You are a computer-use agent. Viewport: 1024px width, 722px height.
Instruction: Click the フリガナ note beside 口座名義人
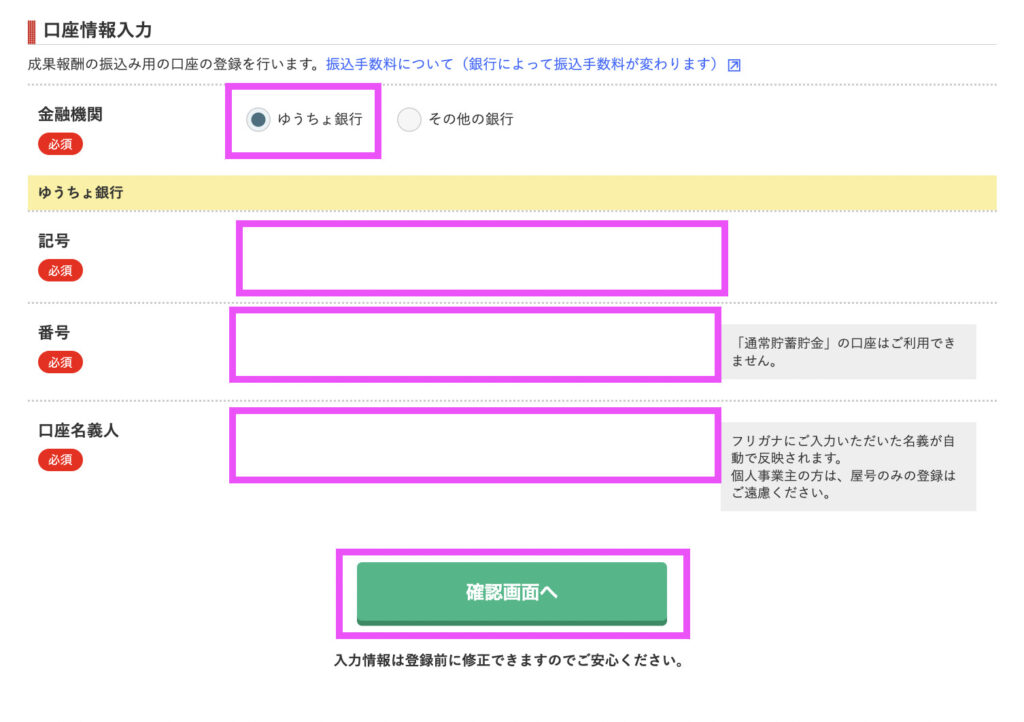tap(848, 466)
